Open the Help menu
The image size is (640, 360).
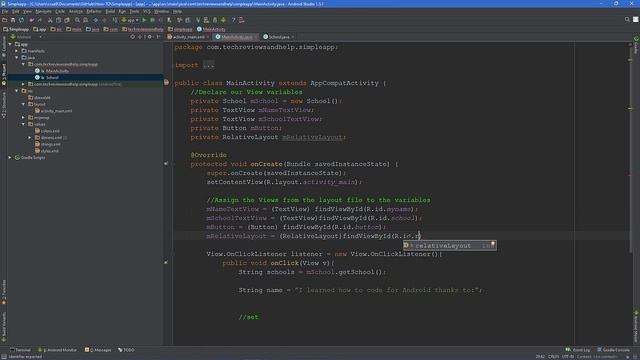(177, 11)
